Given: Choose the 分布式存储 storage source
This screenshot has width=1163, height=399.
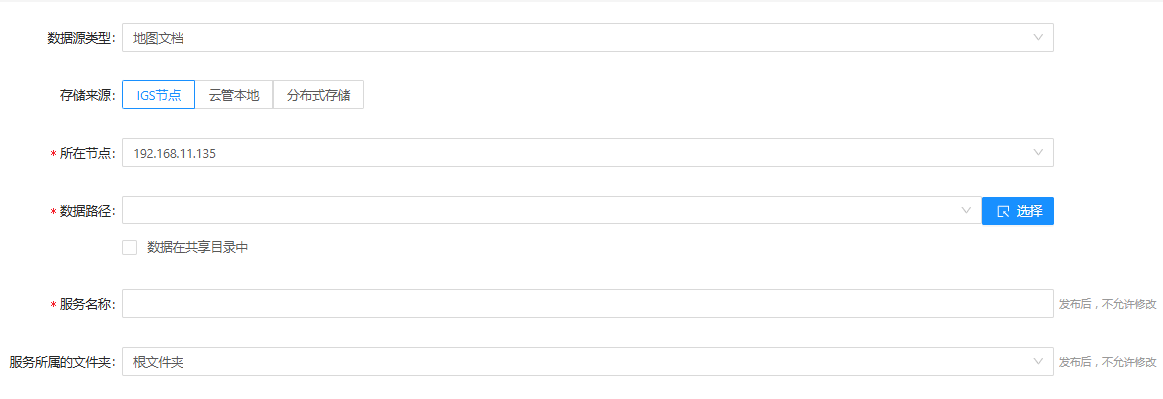Looking at the screenshot, I should click(318, 95).
